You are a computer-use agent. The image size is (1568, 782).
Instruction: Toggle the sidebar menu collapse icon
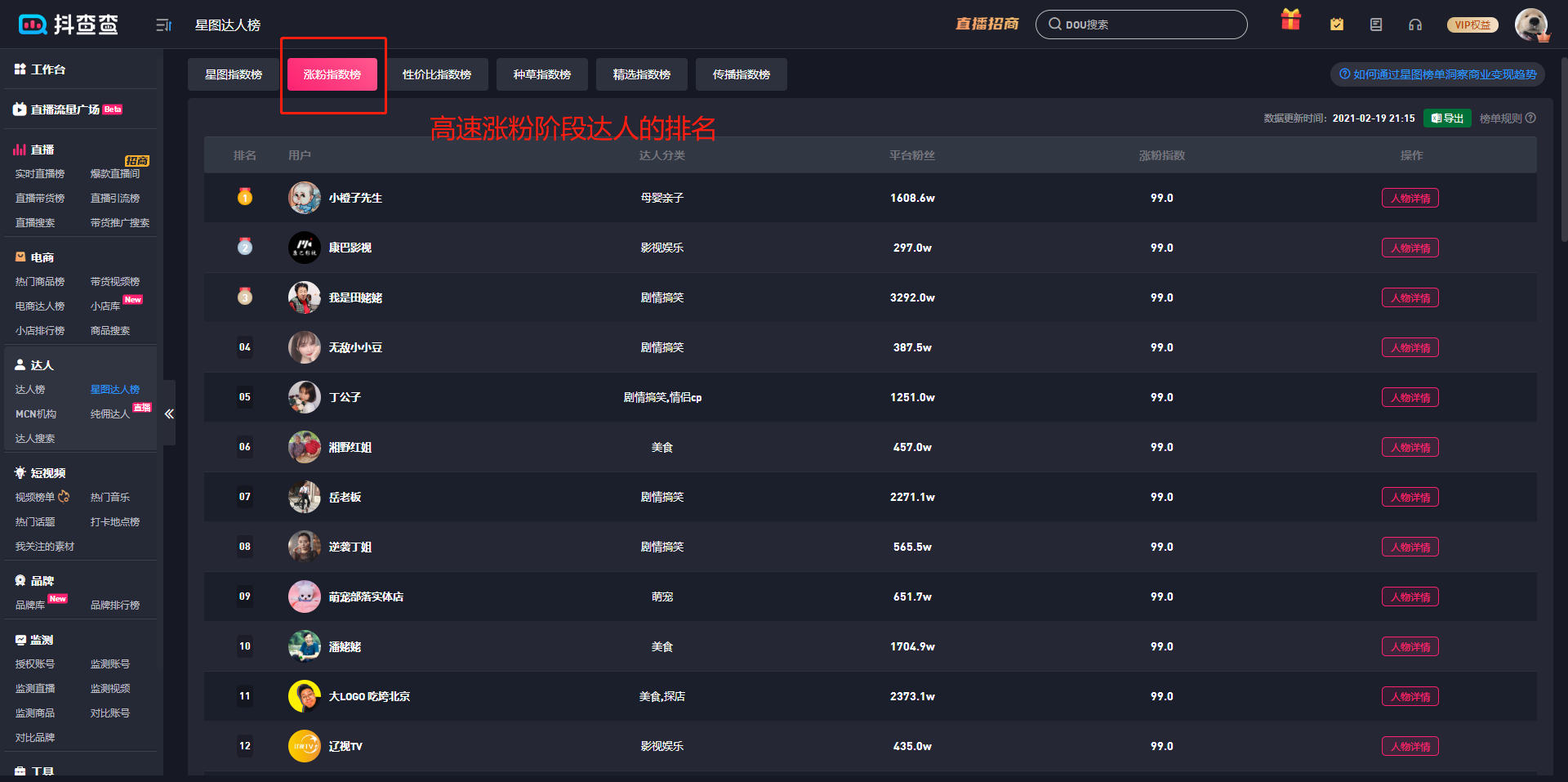[x=163, y=25]
